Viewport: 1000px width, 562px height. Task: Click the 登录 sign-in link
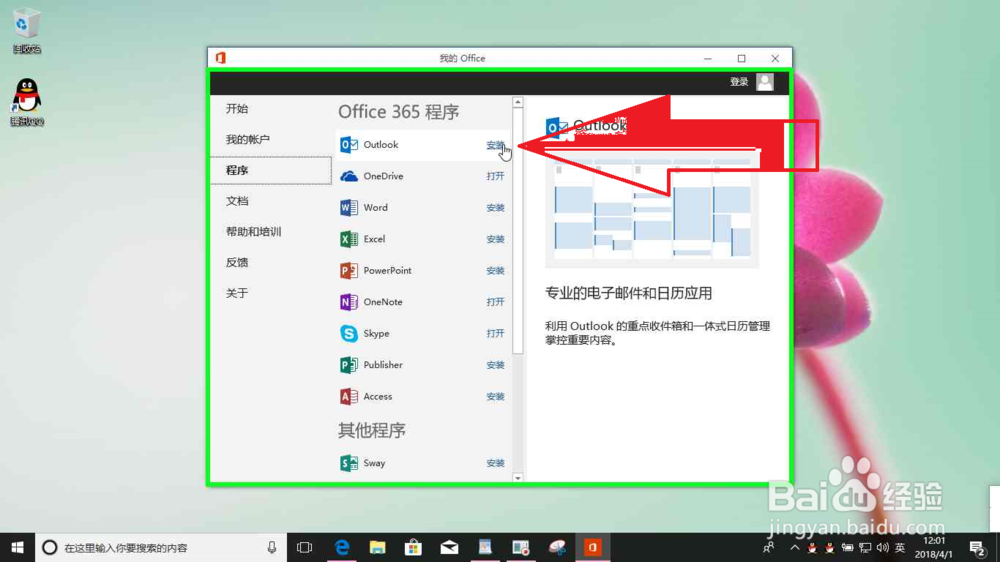click(x=739, y=82)
